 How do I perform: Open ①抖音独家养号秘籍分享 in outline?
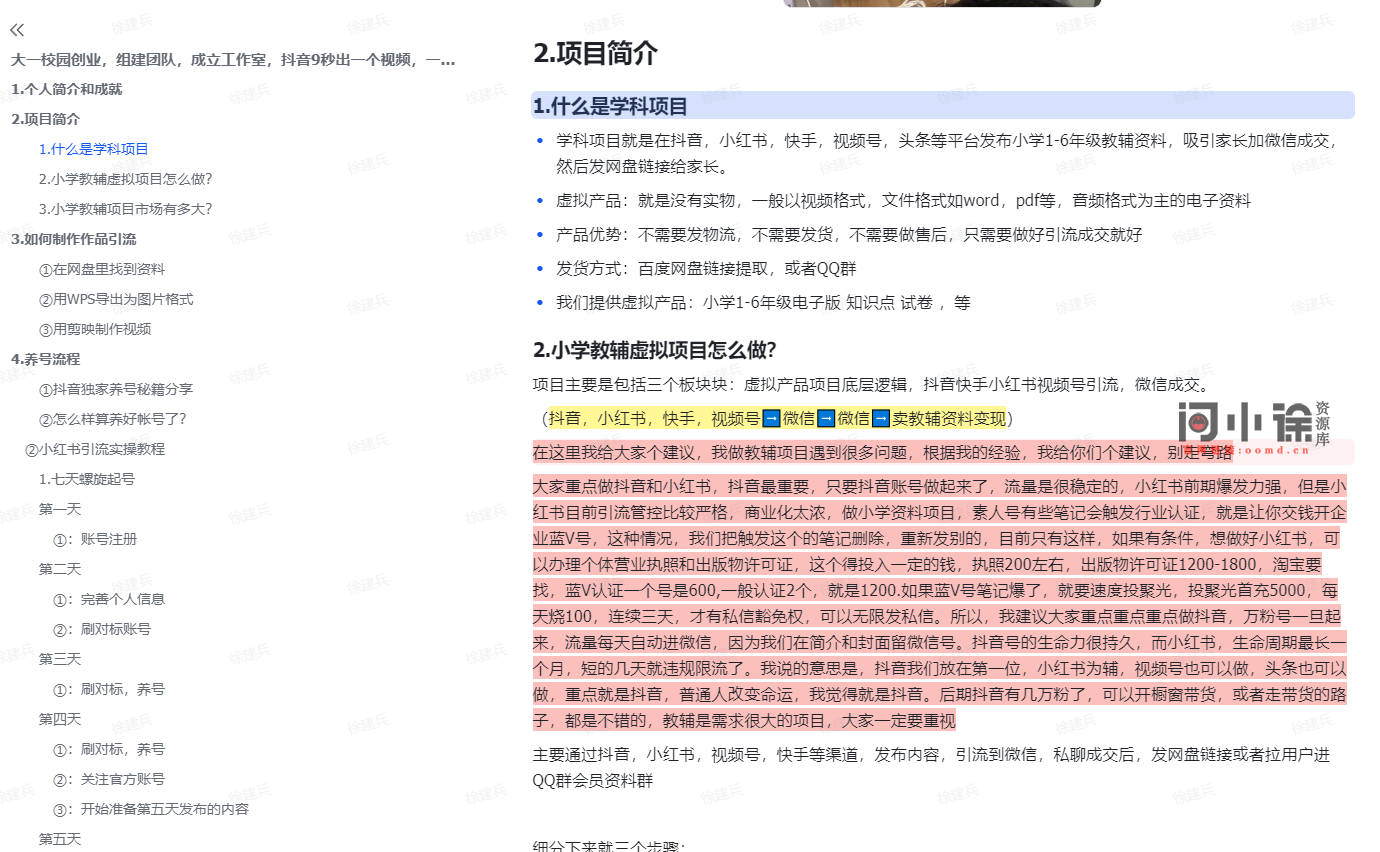tap(116, 389)
